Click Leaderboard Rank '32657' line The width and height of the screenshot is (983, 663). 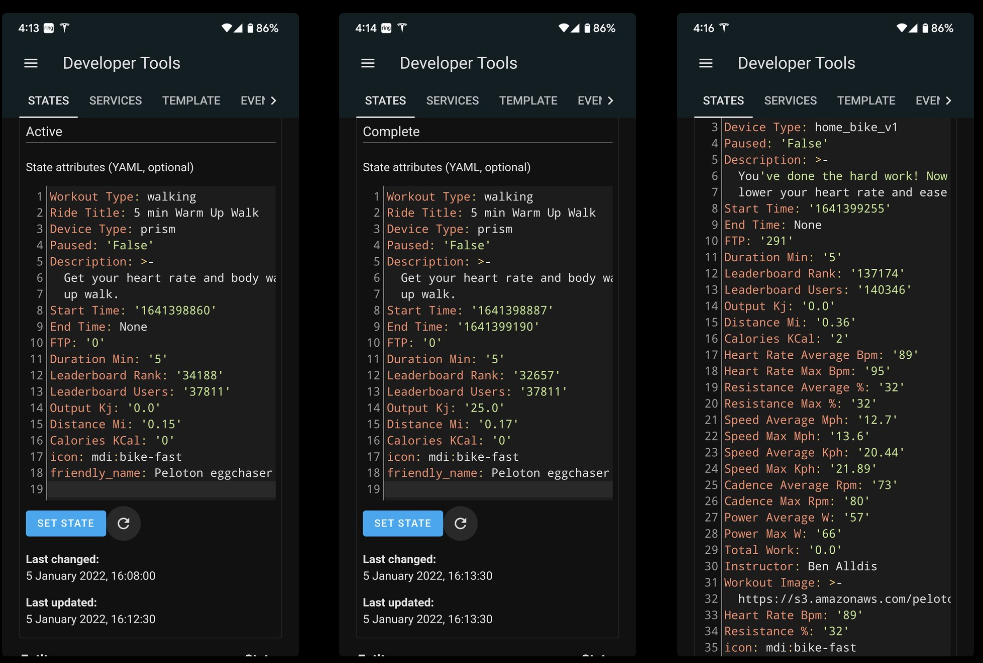[473, 375]
